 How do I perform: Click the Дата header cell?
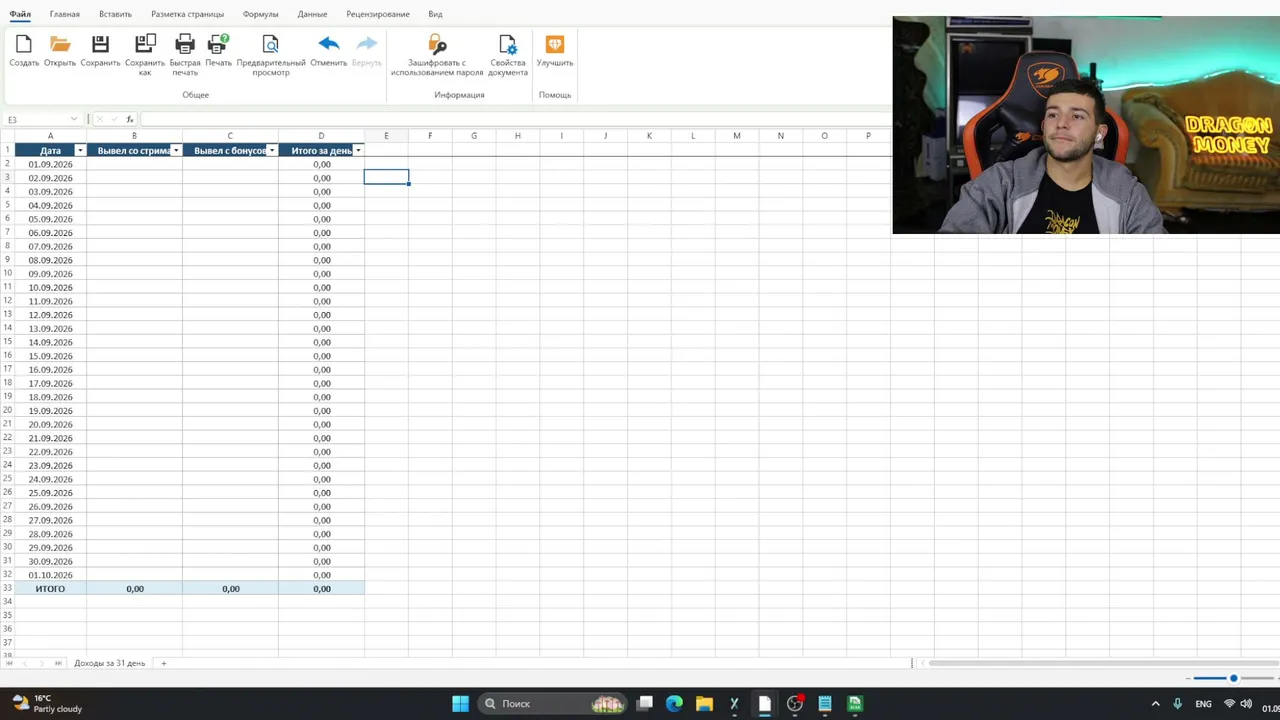click(x=50, y=150)
